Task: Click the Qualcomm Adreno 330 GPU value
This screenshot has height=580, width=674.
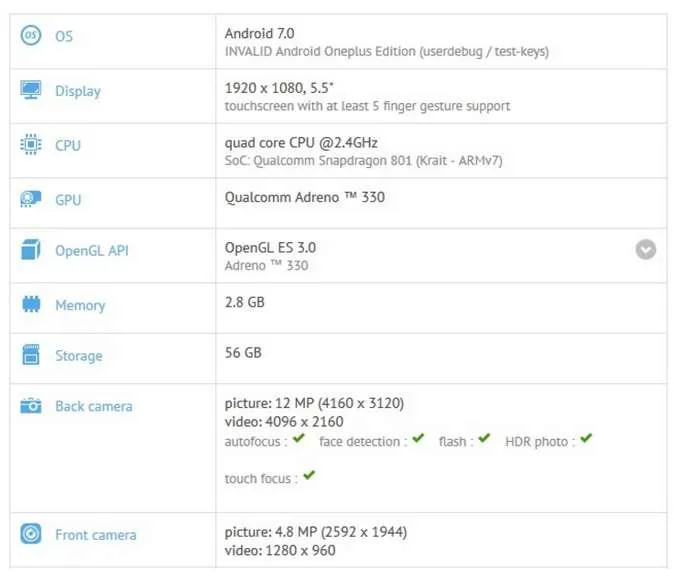Action: [x=304, y=197]
